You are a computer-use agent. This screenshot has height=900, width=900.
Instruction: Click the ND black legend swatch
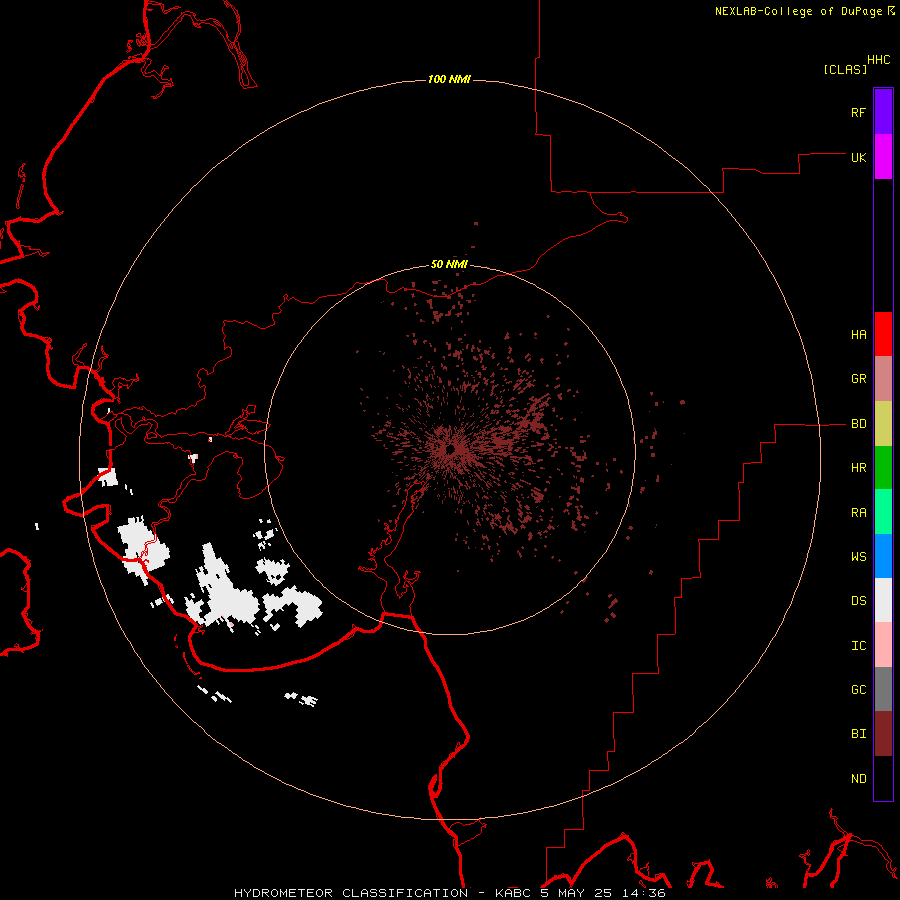pyautogui.click(x=883, y=778)
